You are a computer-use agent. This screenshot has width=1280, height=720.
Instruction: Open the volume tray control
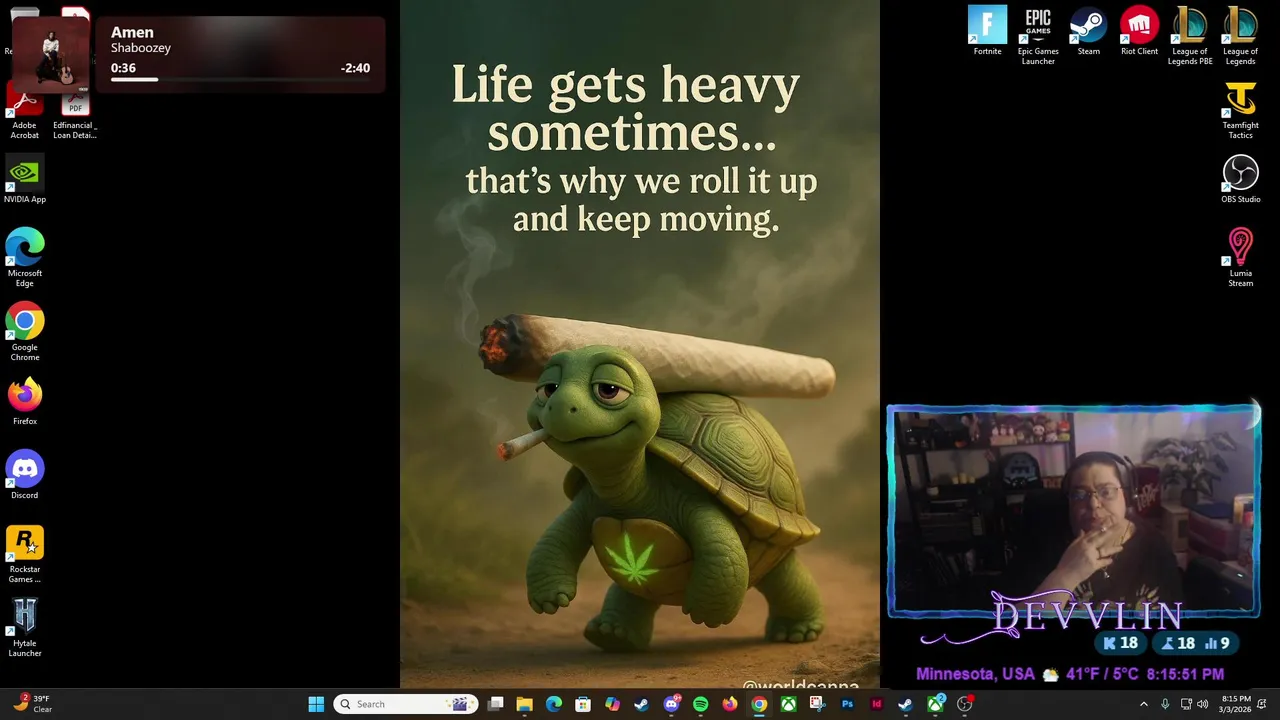pos(1202,704)
